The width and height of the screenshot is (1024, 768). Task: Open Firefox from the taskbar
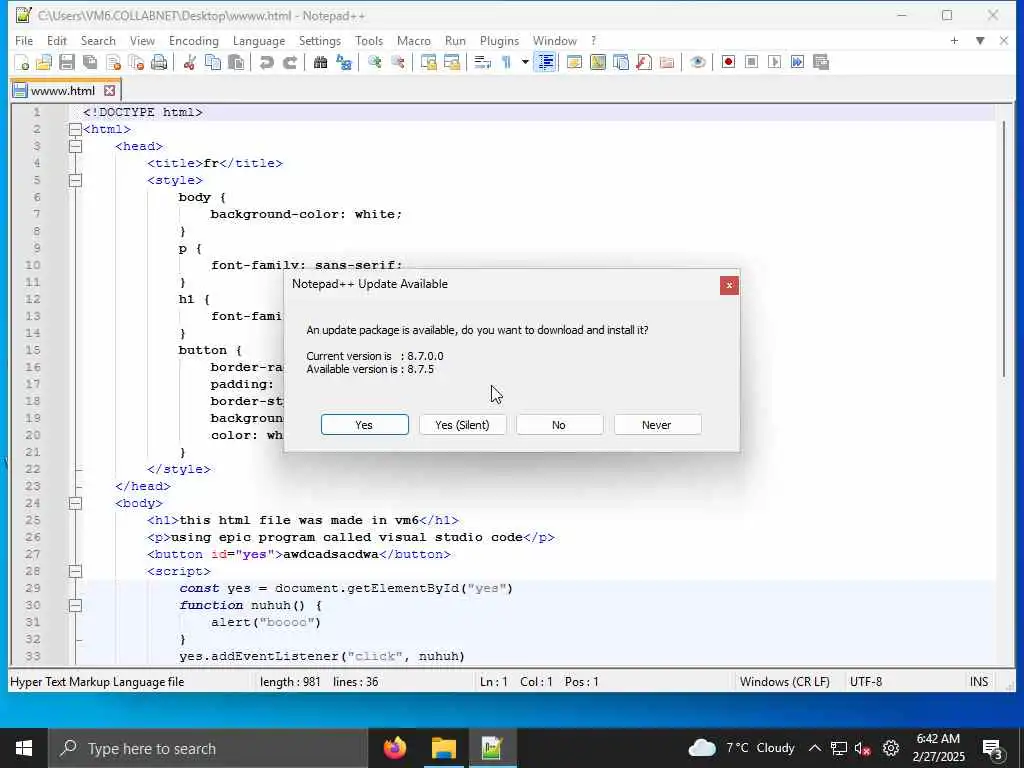tap(394, 748)
